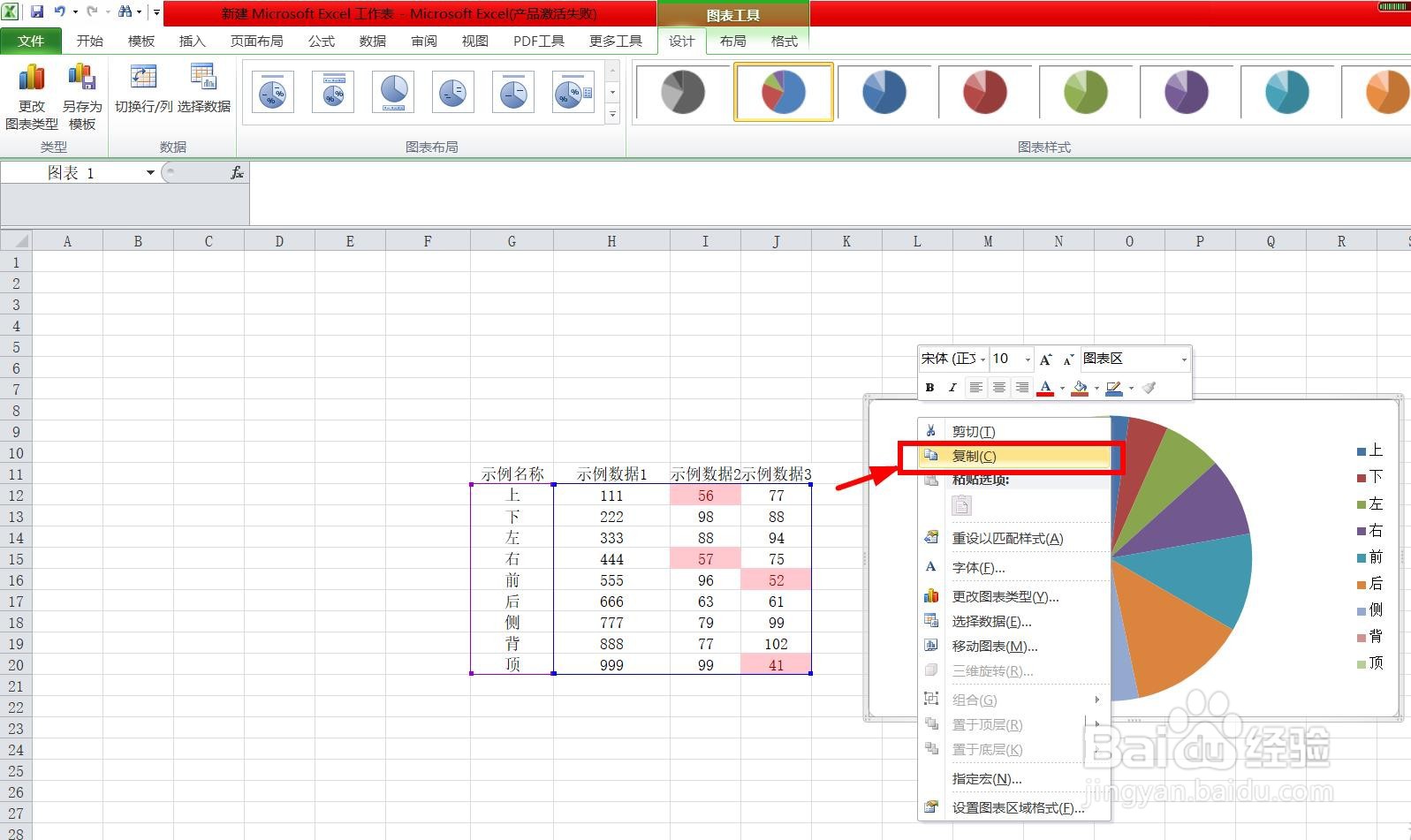Expand chart layouts gallery More arrow

click(x=612, y=115)
